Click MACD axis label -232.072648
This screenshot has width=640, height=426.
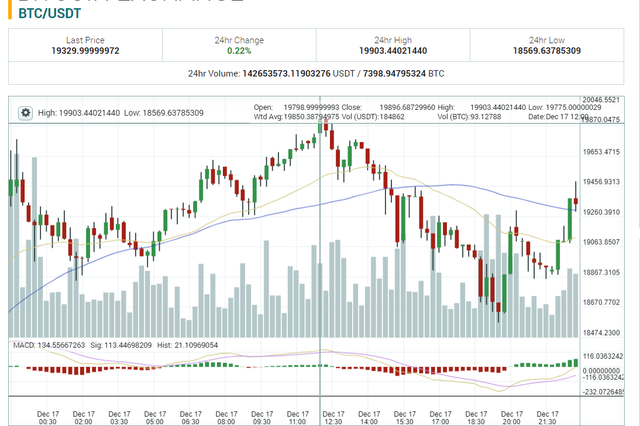point(603,392)
